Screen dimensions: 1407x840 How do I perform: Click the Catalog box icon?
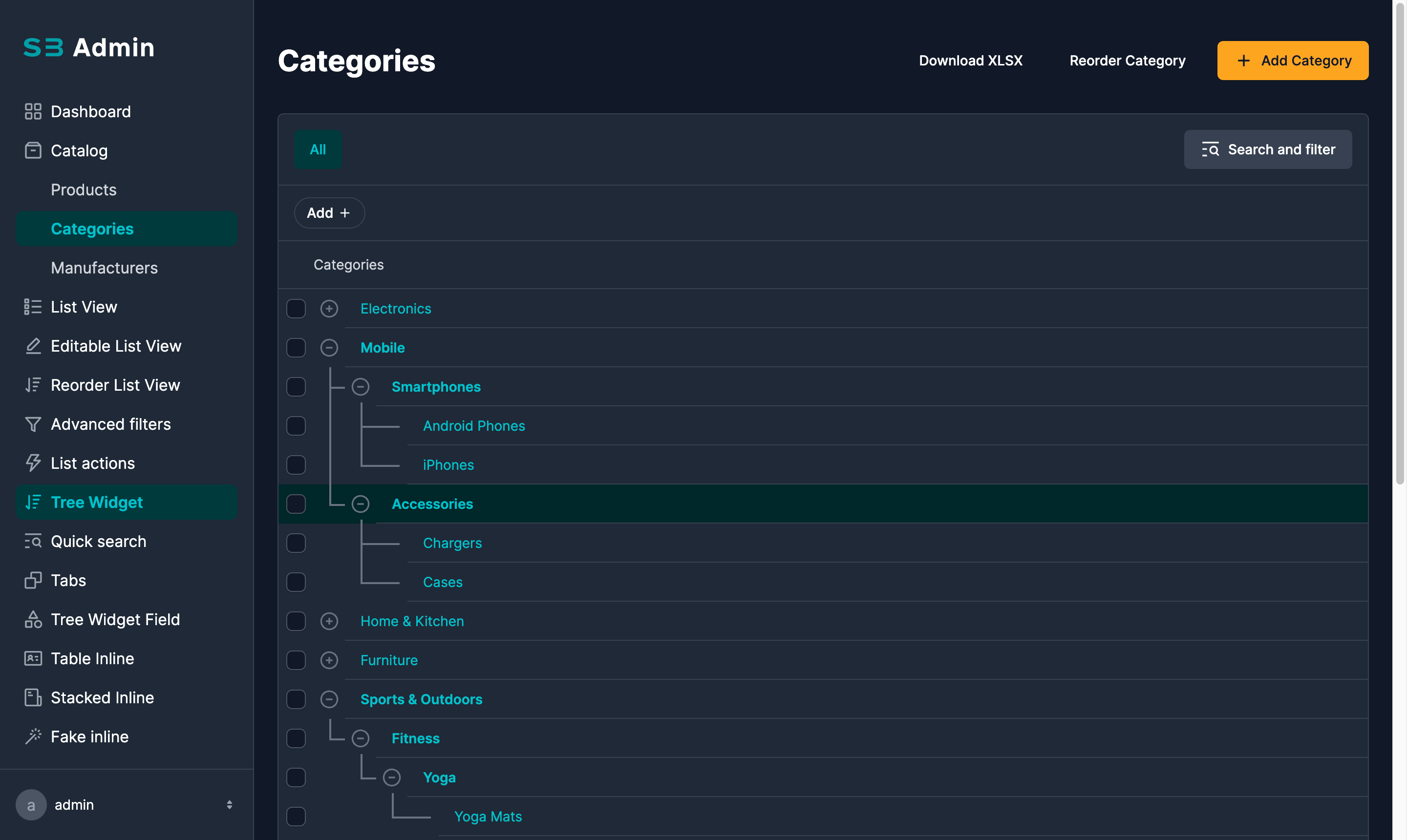point(33,150)
